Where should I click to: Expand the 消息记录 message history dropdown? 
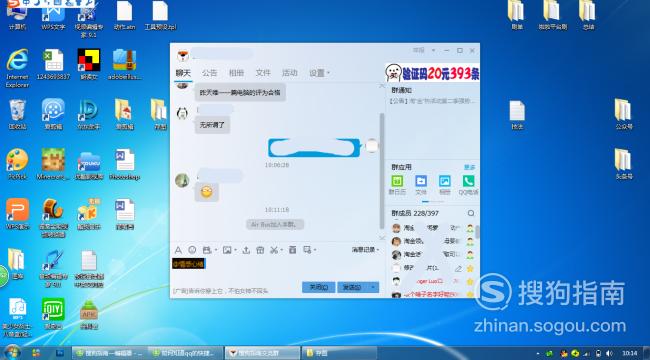(366, 250)
